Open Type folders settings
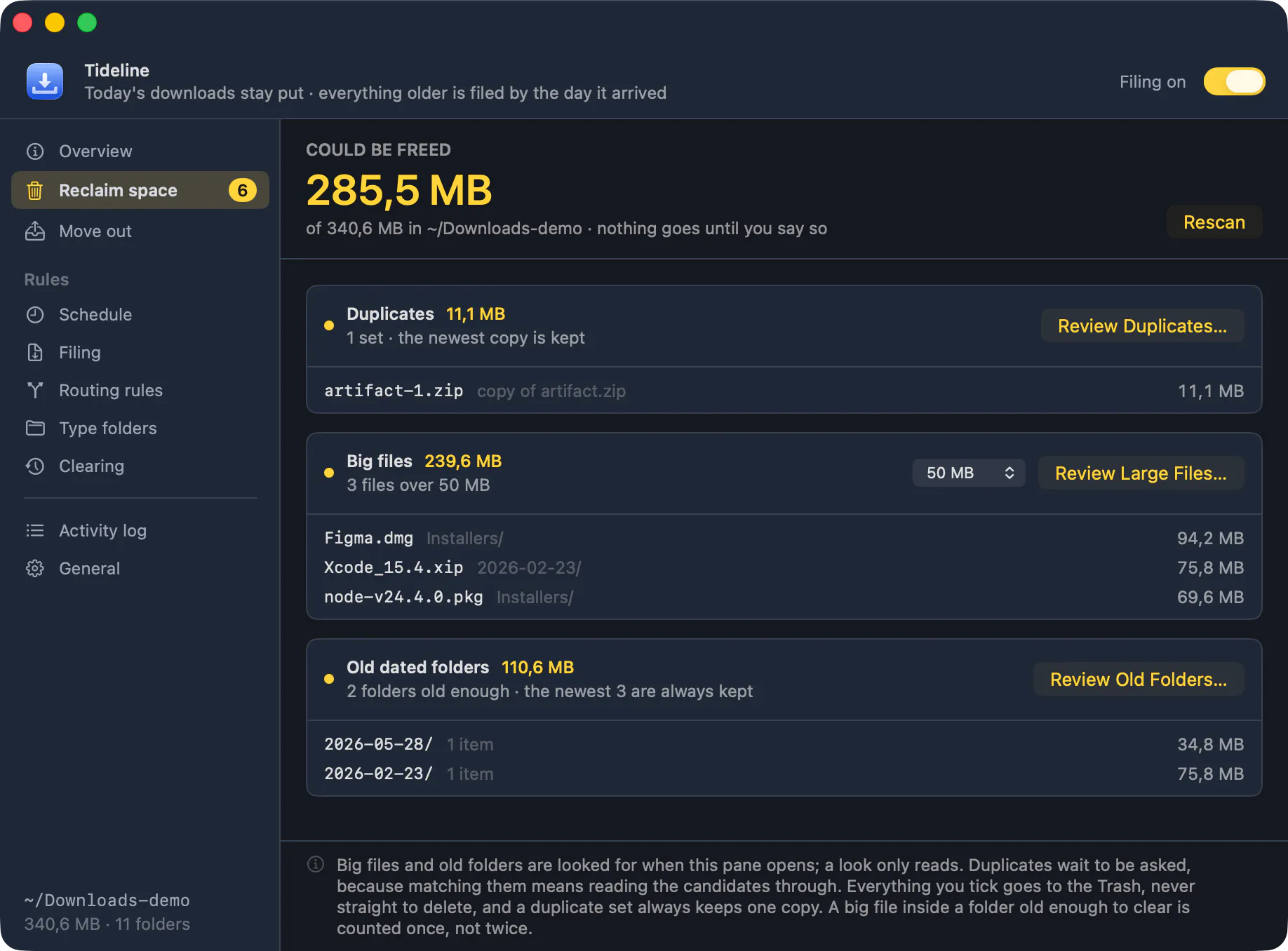 (140, 429)
